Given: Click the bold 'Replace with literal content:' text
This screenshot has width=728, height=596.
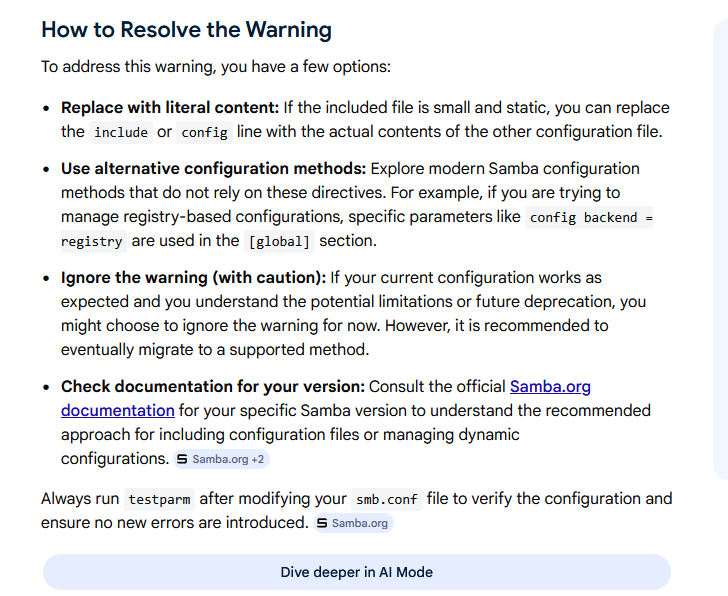Looking at the screenshot, I should tap(168, 108).
